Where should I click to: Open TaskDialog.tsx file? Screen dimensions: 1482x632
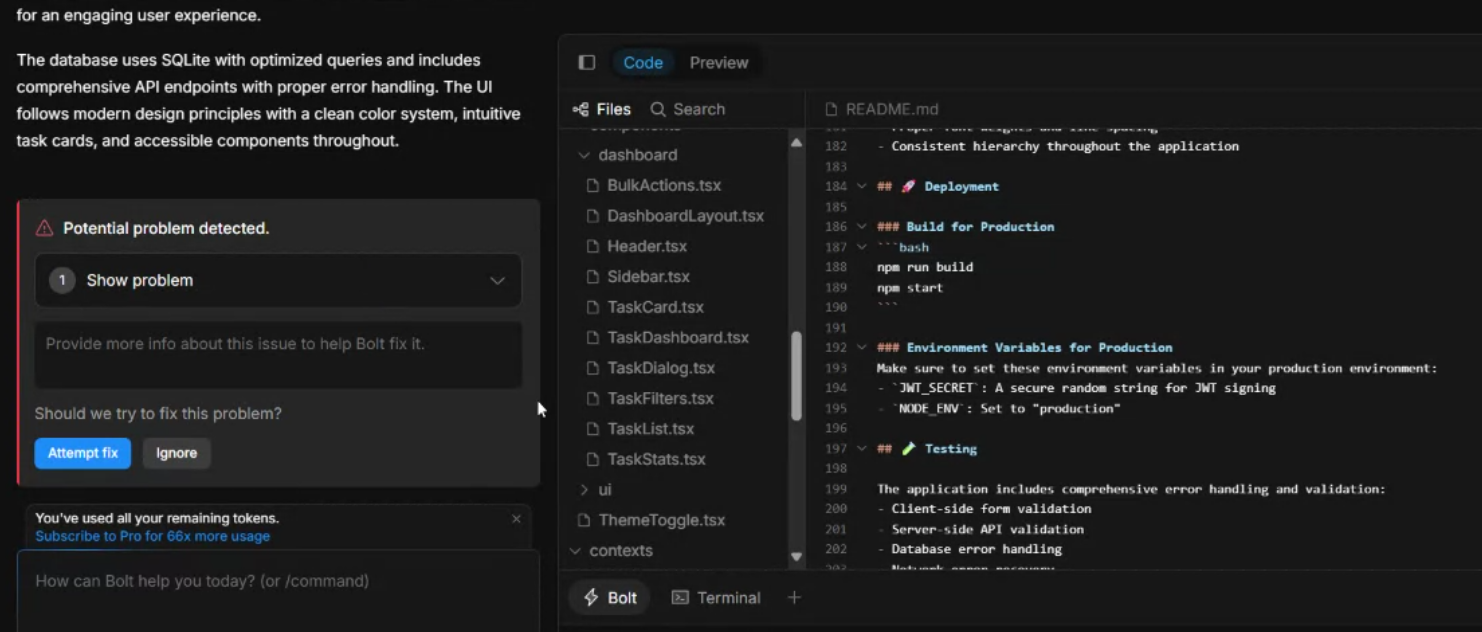click(x=661, y=368)
